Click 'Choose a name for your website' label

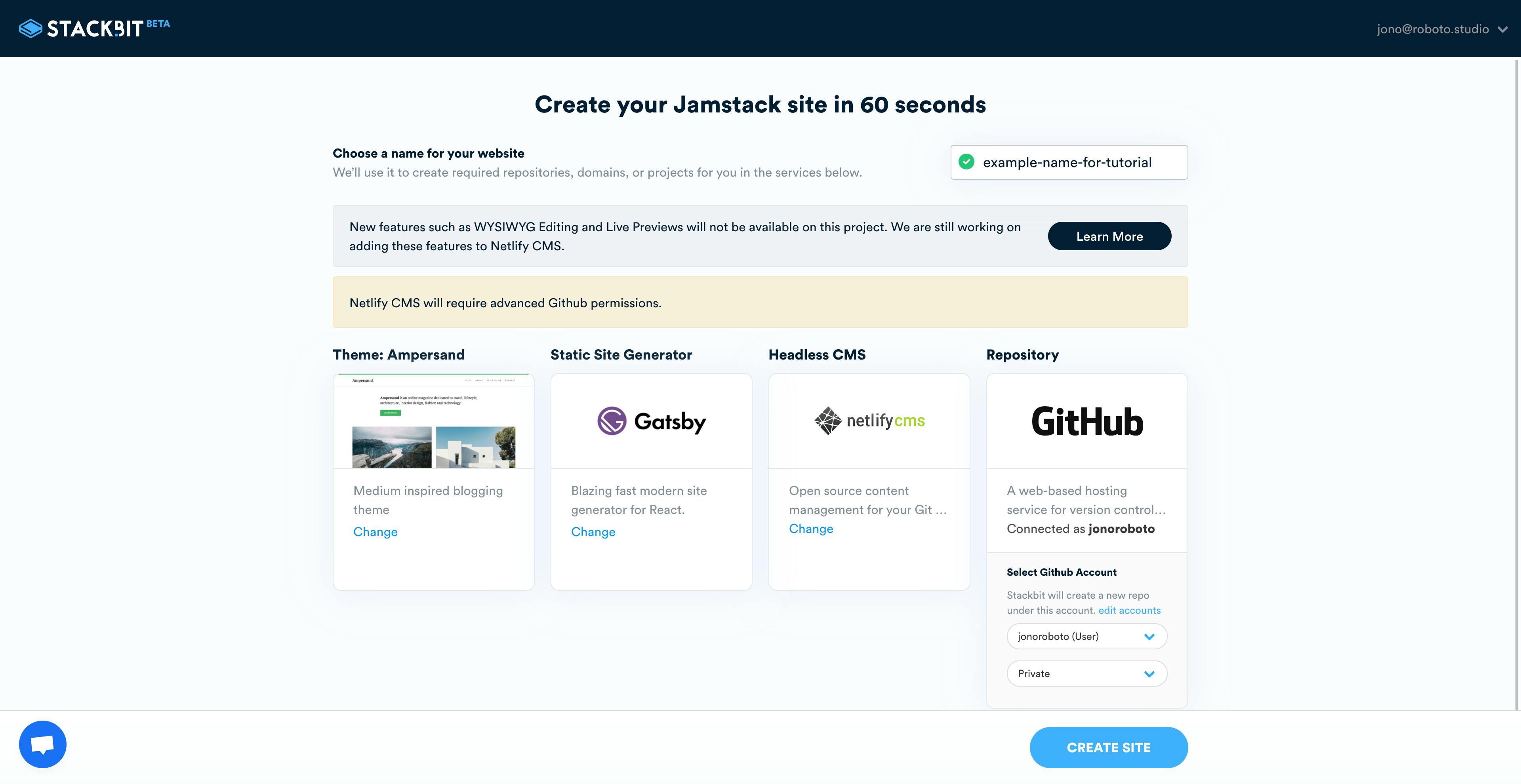click(428, 154)
